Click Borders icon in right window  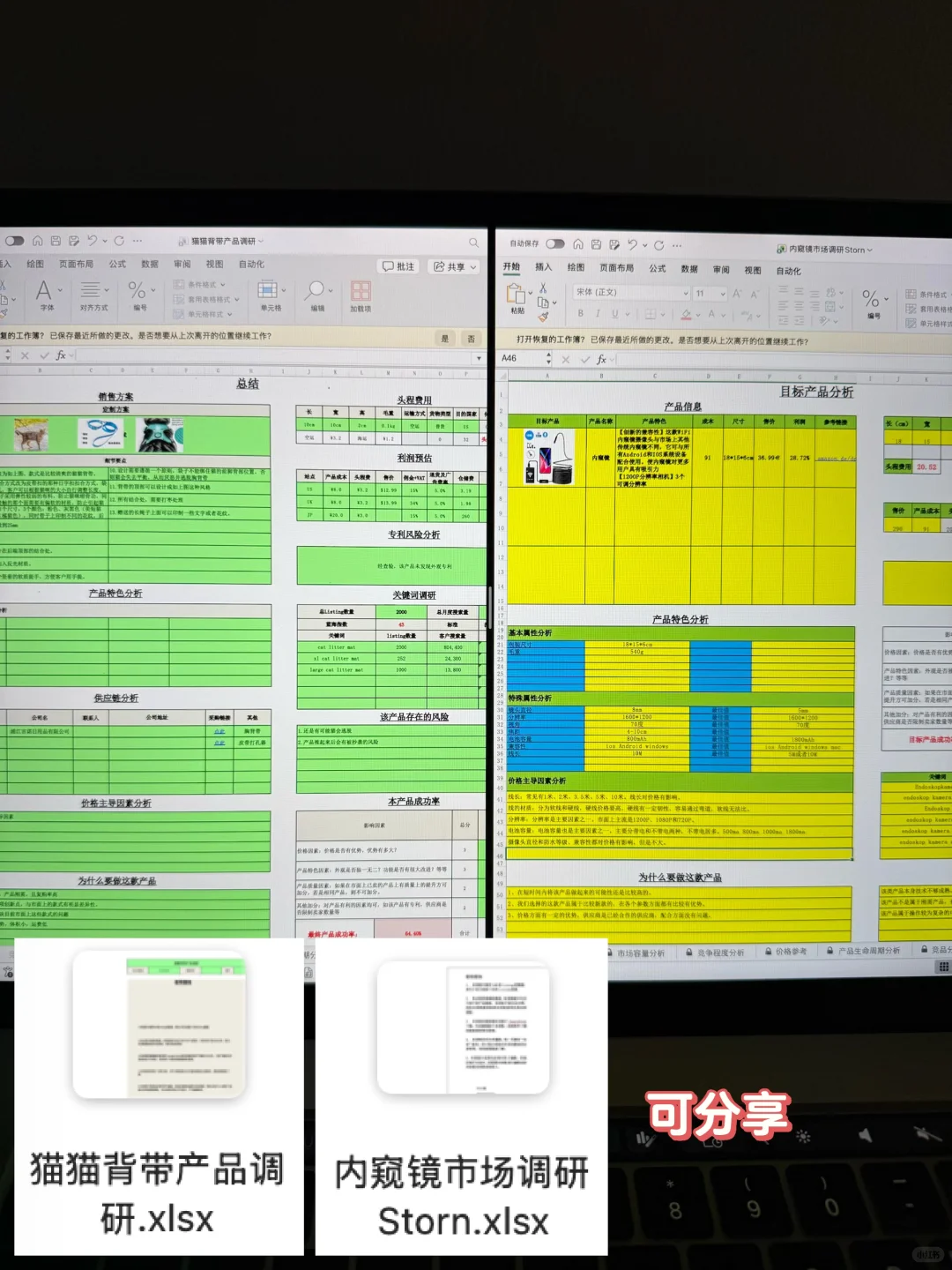point(650,314)
